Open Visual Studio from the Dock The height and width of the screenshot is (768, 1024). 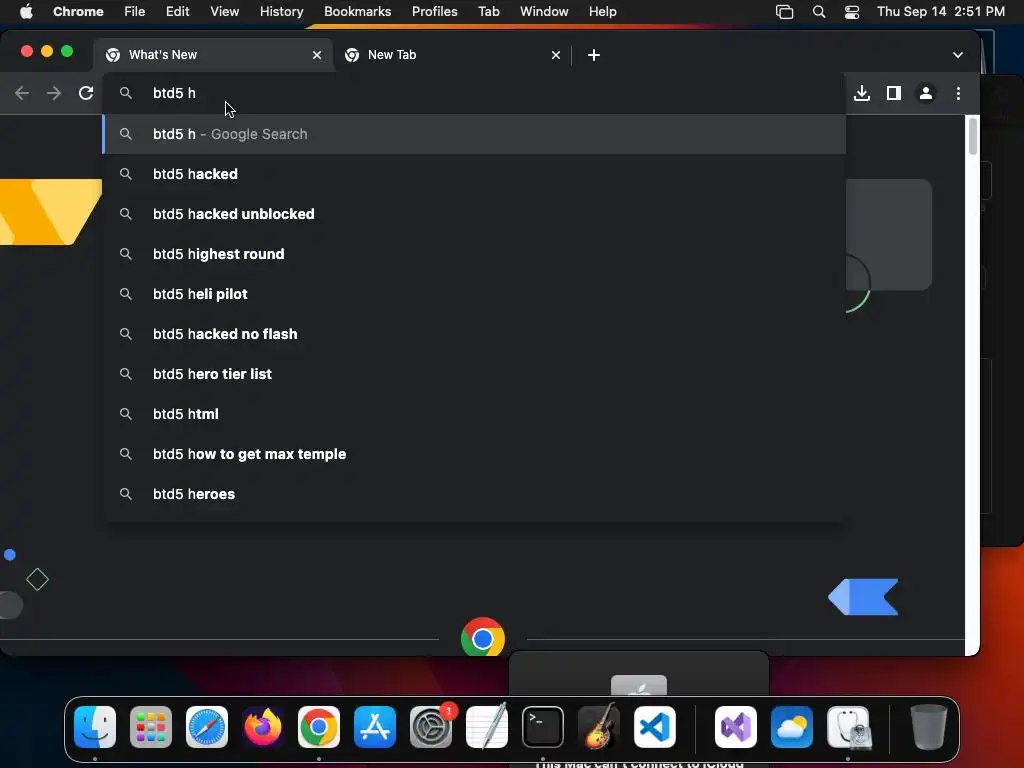click(736, 726)
